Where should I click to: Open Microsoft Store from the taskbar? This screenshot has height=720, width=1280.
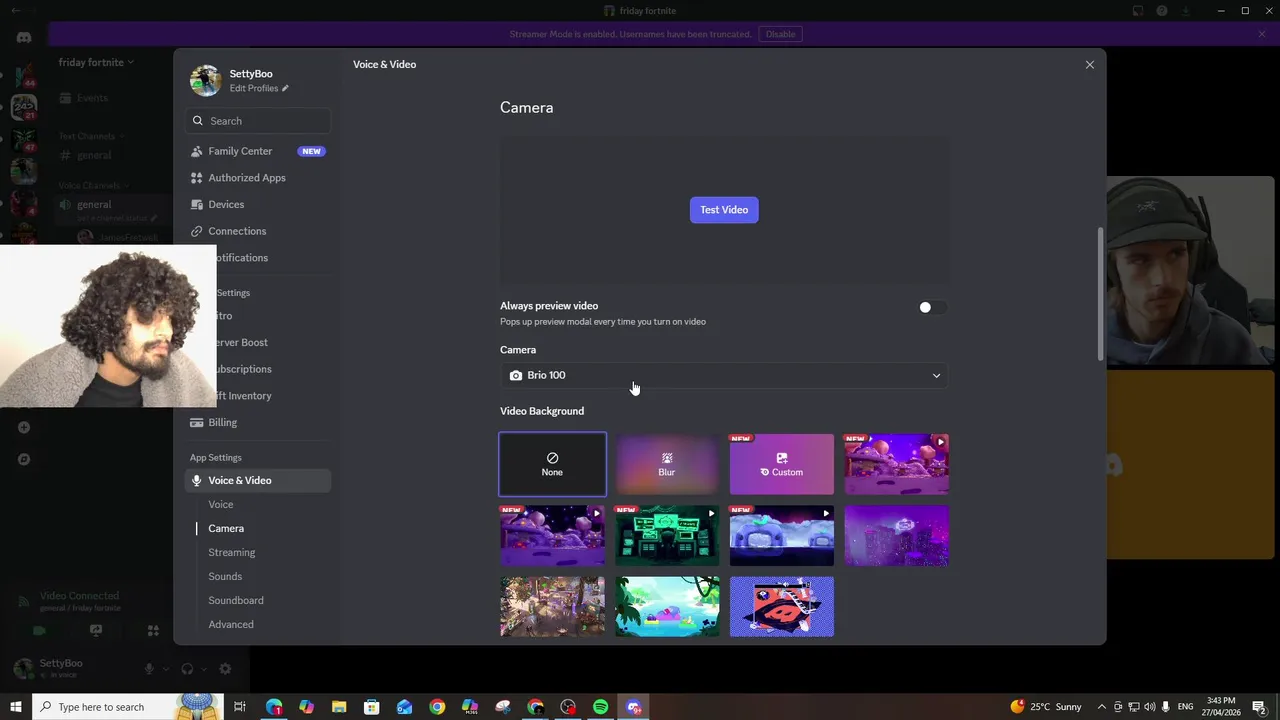pos(371,707)
